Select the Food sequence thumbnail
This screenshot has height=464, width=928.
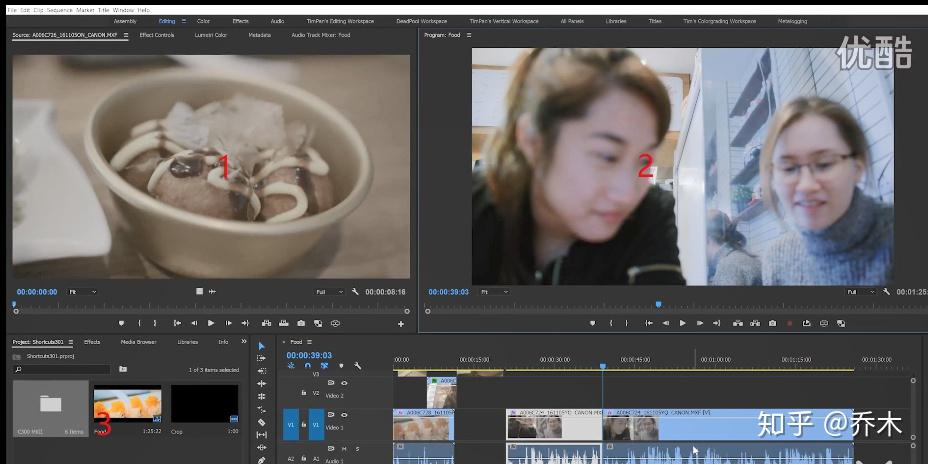pos(127,404)
